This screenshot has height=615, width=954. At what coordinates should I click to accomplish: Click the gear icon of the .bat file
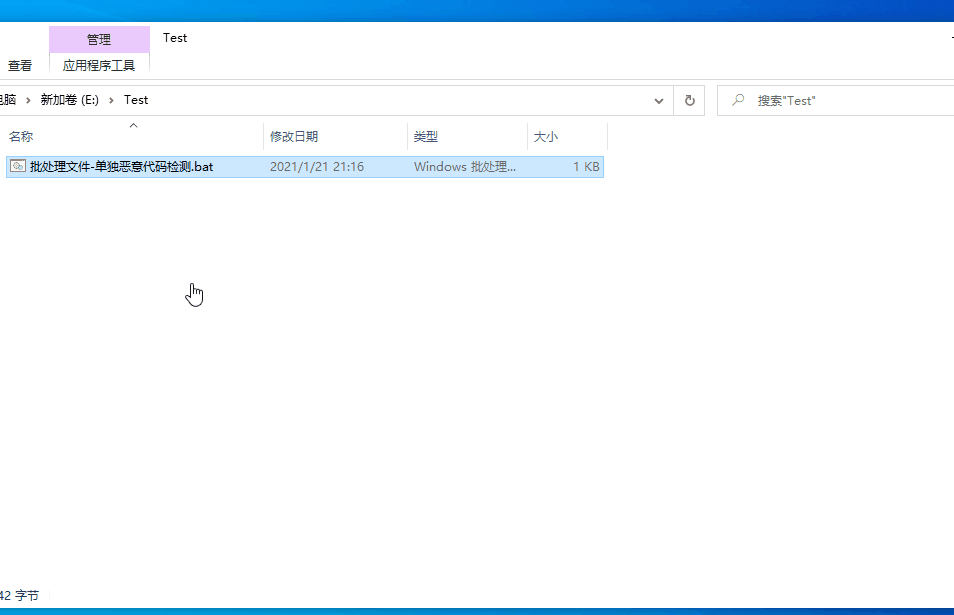click(x=17, y=166)
